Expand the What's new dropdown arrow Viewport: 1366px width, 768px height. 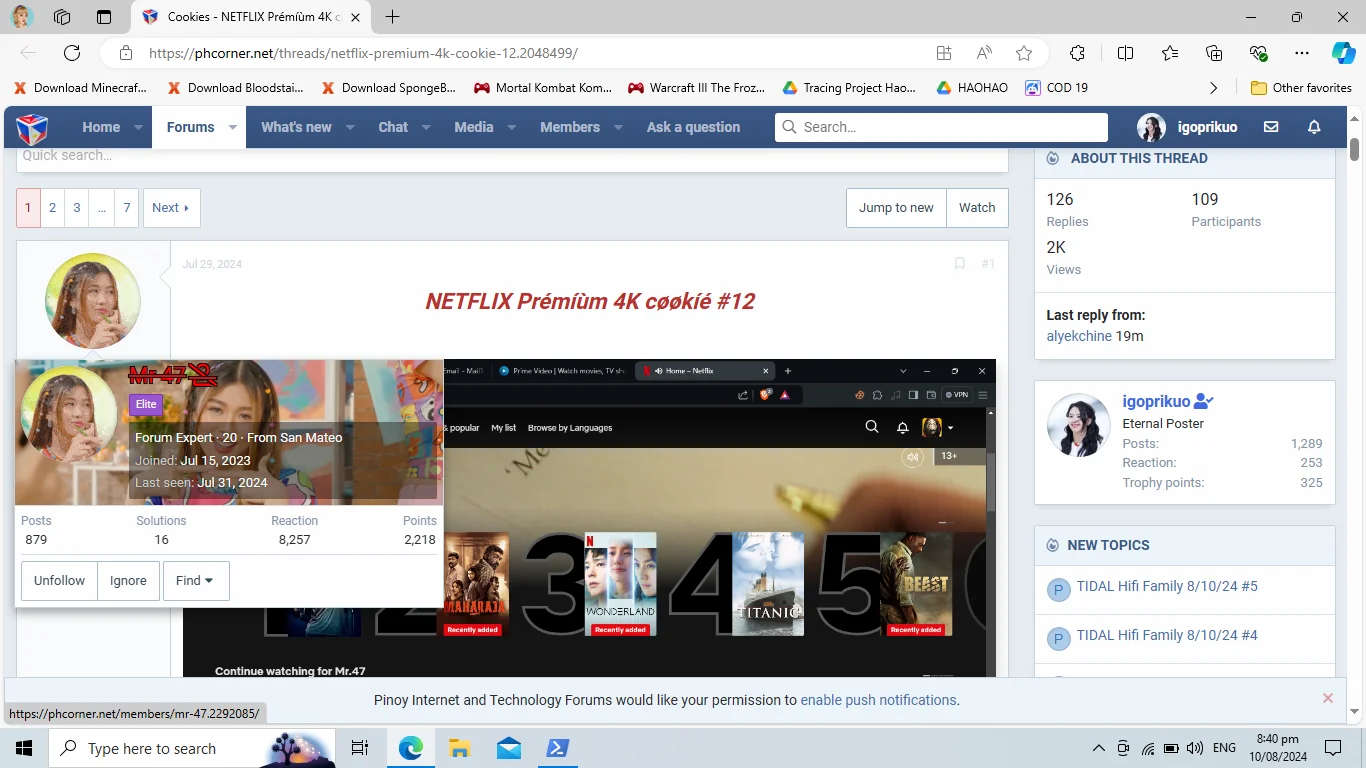[350, 127]
